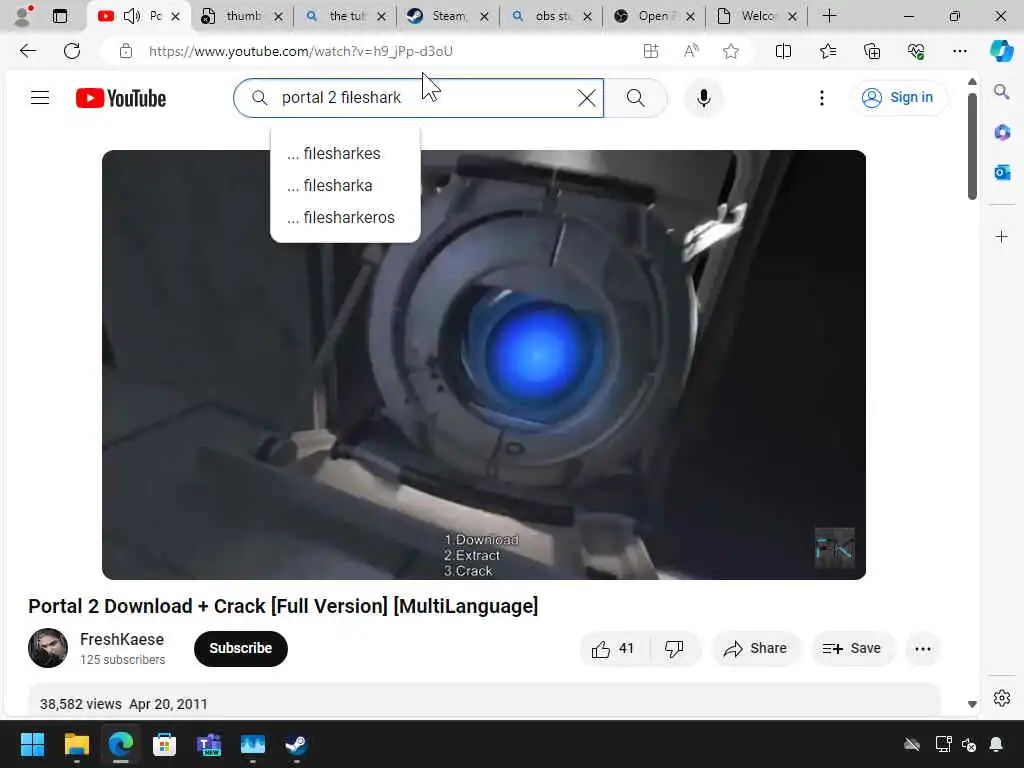This screenshot has width=1024, height=768.
Task: Open the Copilot sidebar
Action: pyautogui.click(x=1001, y=51)
